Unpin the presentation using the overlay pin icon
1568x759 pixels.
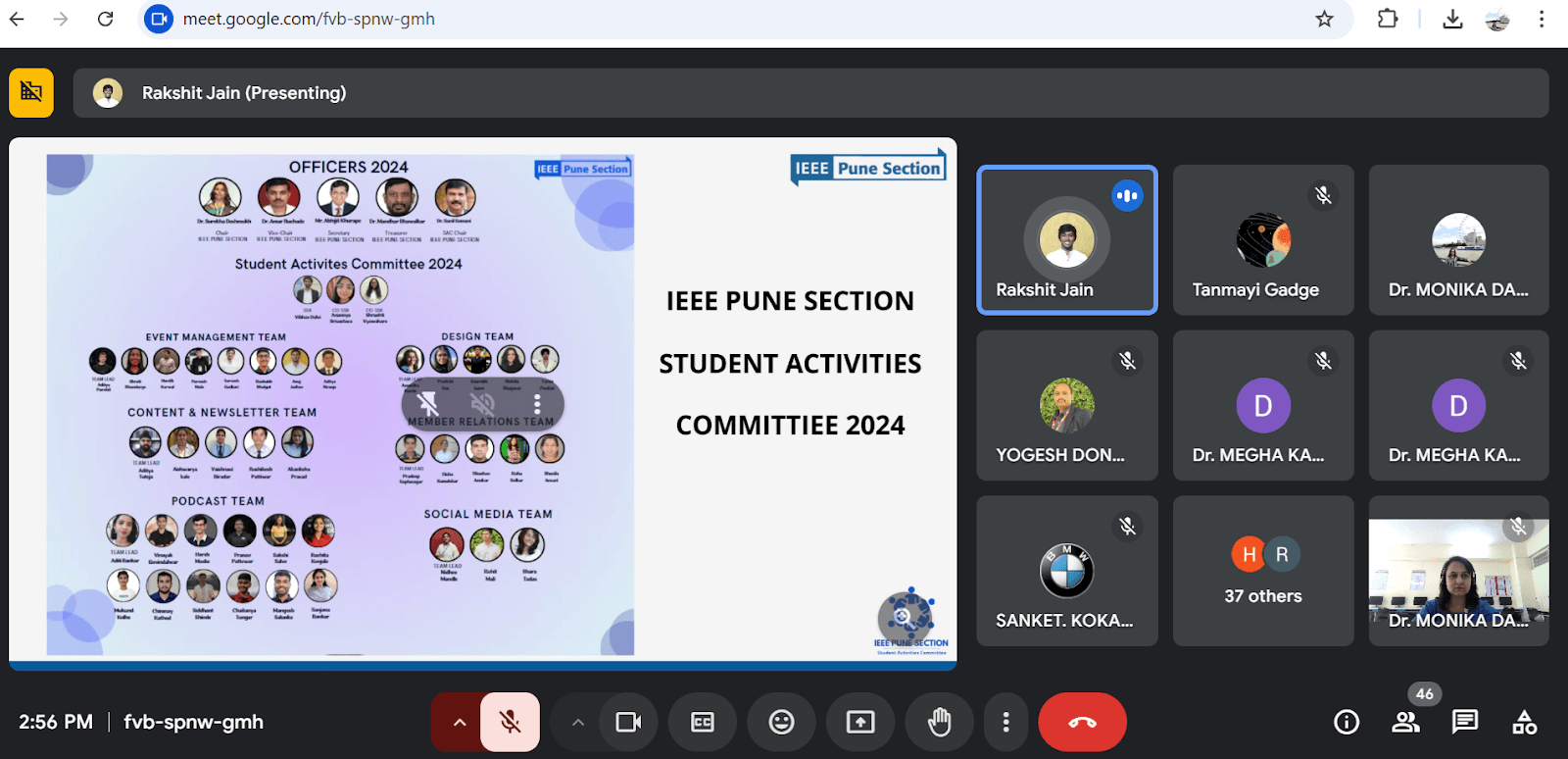point(428,404)
